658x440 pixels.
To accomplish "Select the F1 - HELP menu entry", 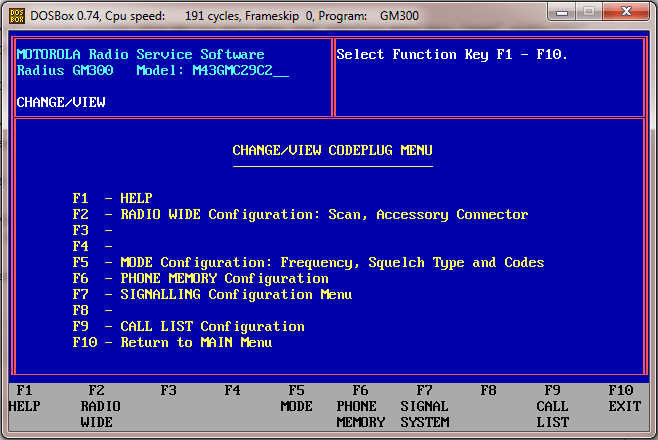I will [x=112, y=198].
